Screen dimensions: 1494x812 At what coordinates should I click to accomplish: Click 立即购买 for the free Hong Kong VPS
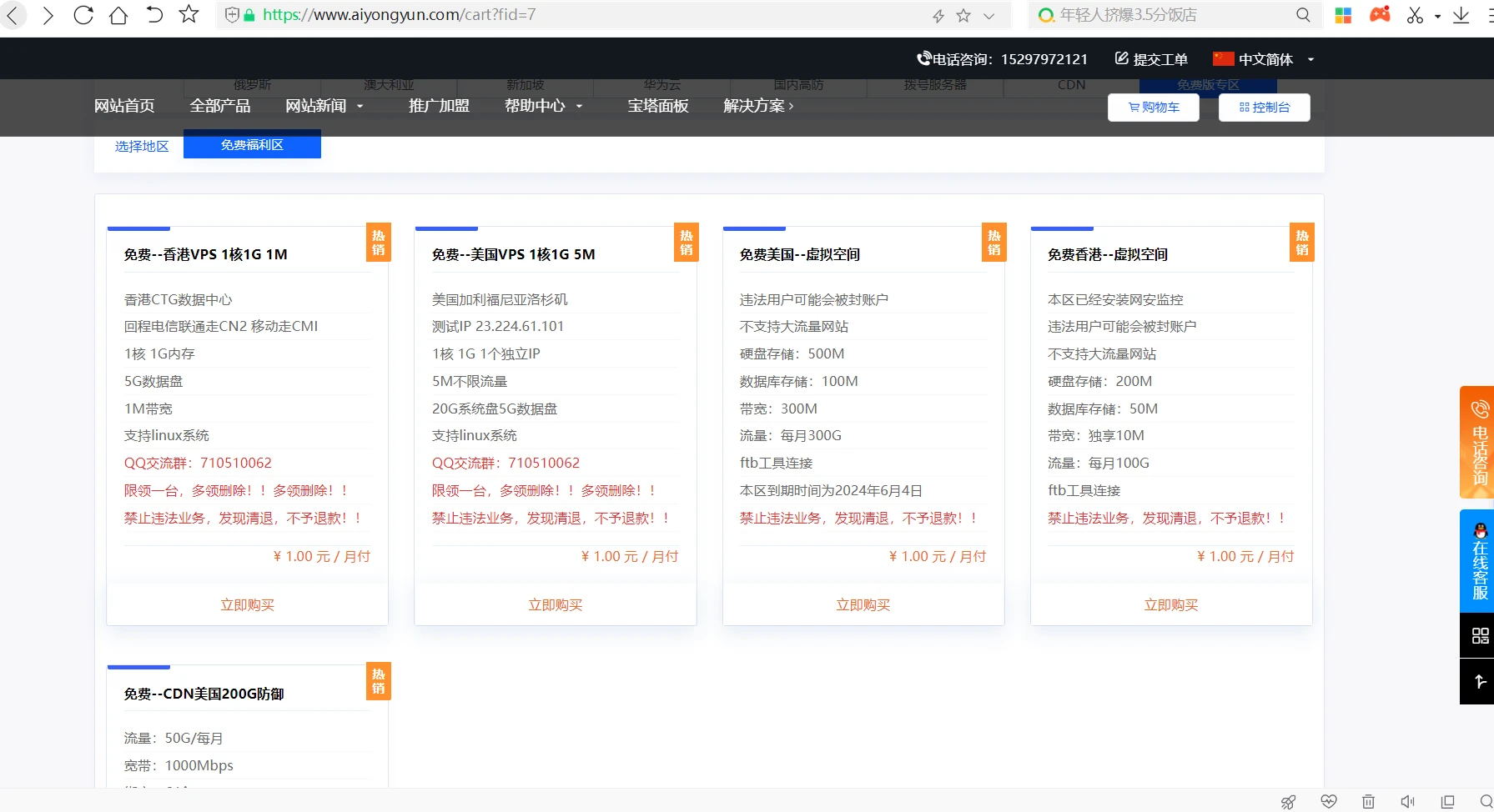click(x=247, y=604)
